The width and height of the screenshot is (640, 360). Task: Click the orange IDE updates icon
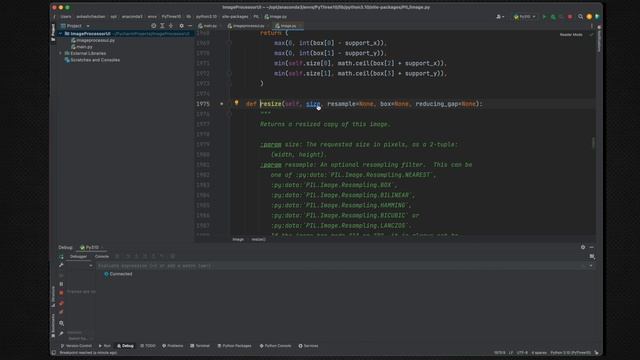(x=589, y=17)
